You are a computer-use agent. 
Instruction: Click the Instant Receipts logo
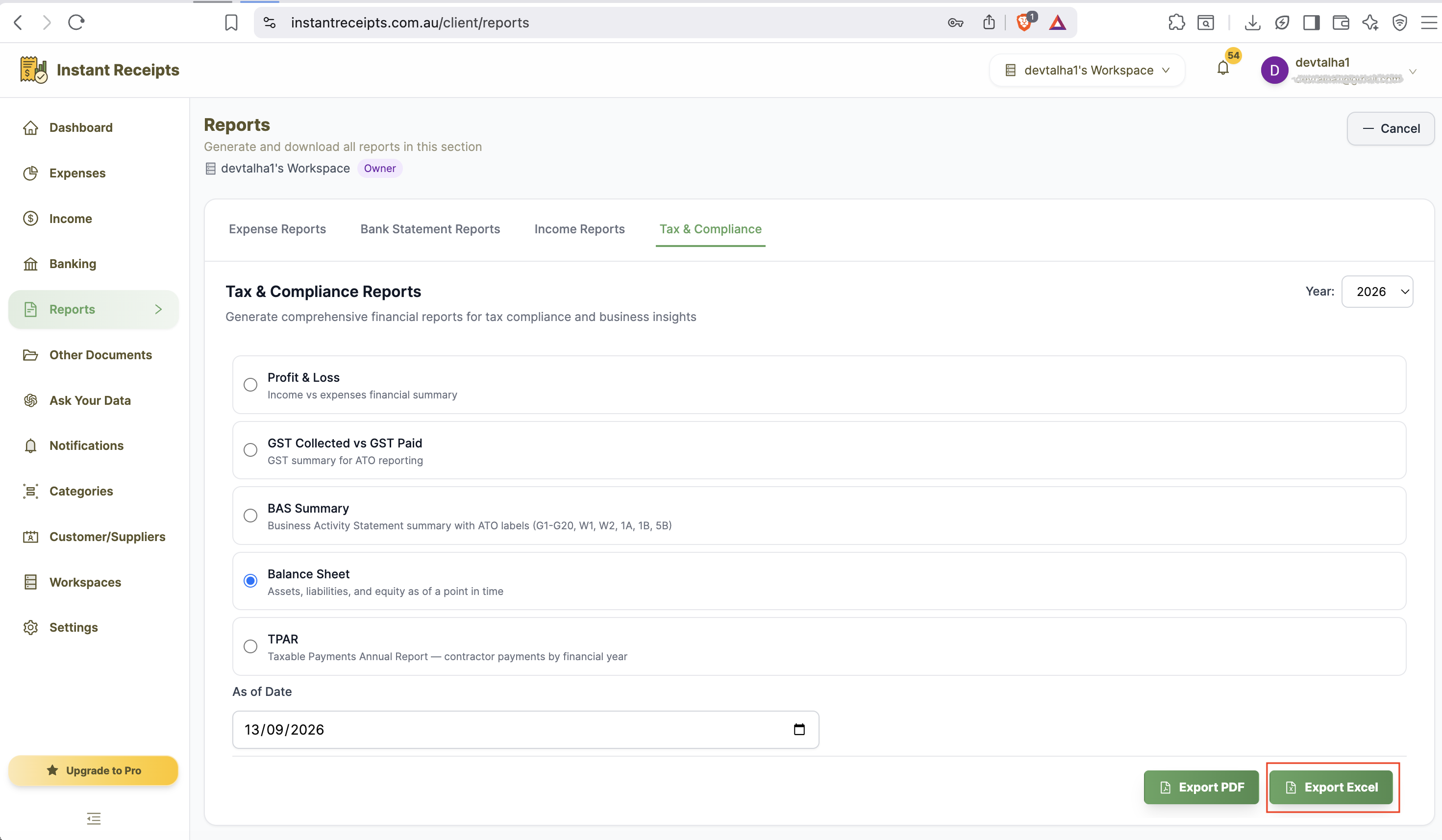tap(99, 70)
